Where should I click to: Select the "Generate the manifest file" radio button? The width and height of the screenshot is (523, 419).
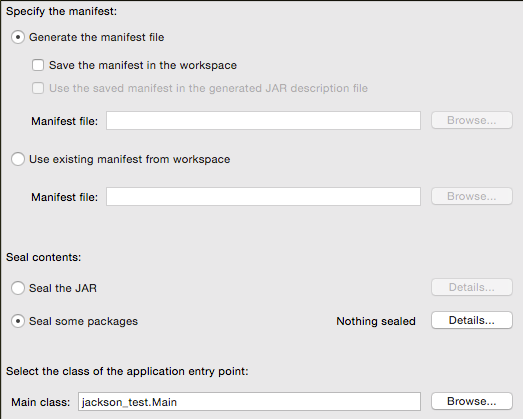click(18, 37)
